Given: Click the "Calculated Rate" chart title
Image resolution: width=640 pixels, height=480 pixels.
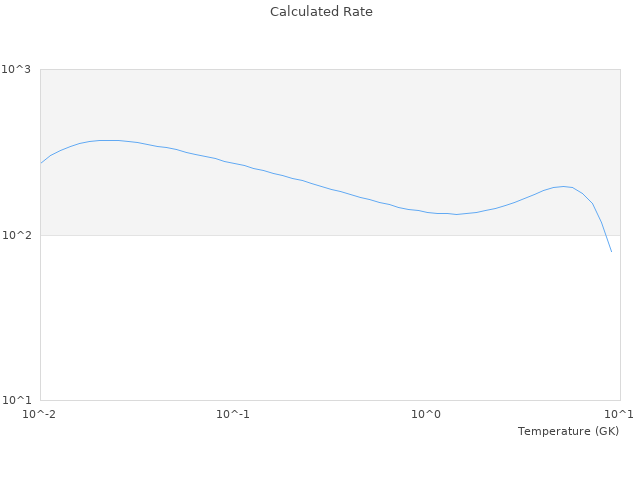Looking at the screenshot, I should coord(321,12).
